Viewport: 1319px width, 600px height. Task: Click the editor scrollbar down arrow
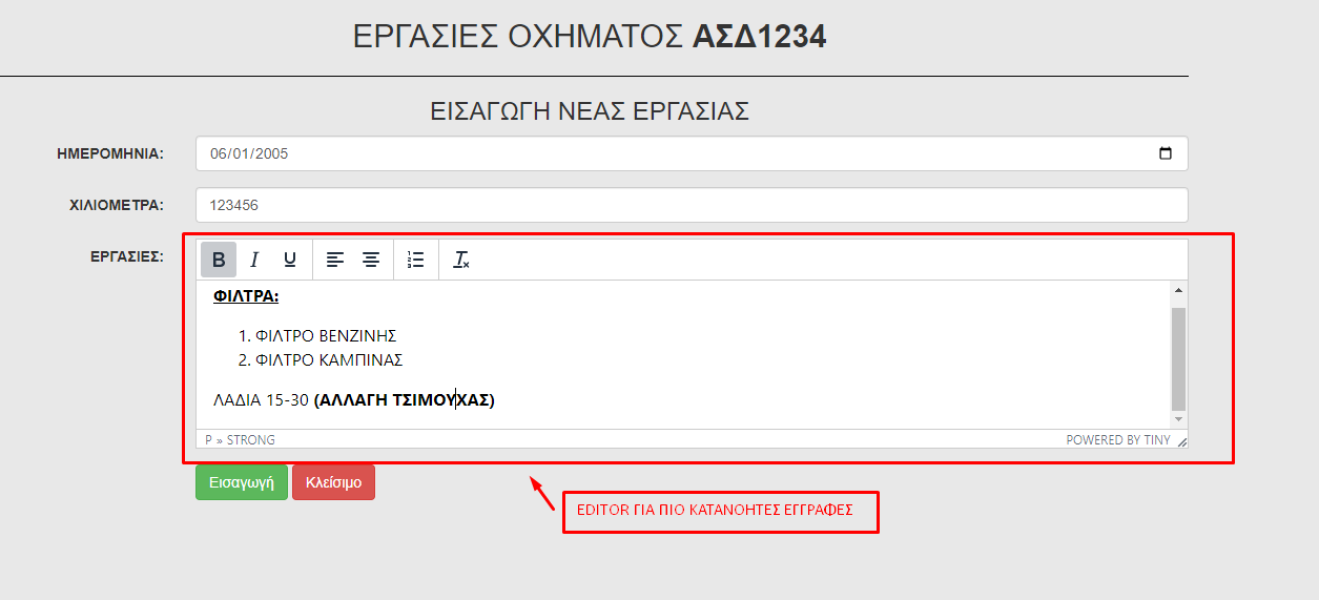click(1178, 419)
